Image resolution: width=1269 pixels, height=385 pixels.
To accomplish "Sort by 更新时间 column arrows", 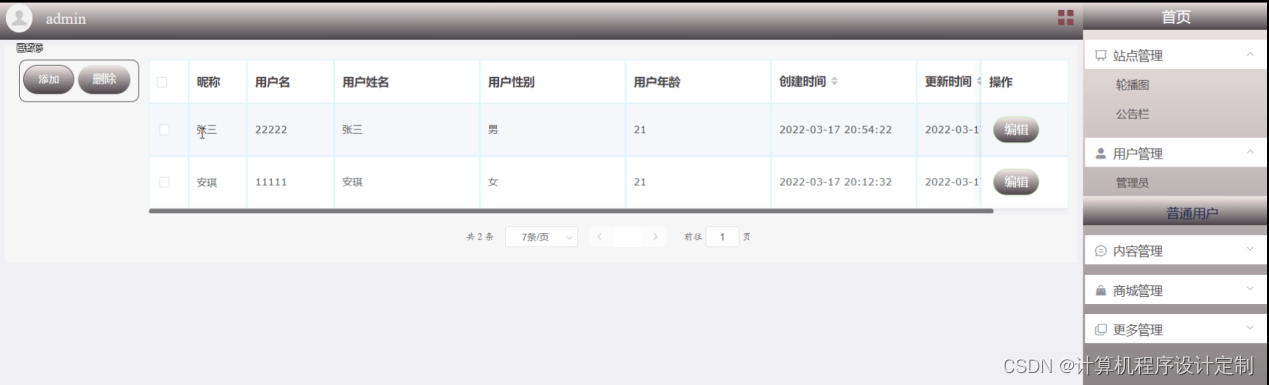I will tap(980, 82).
